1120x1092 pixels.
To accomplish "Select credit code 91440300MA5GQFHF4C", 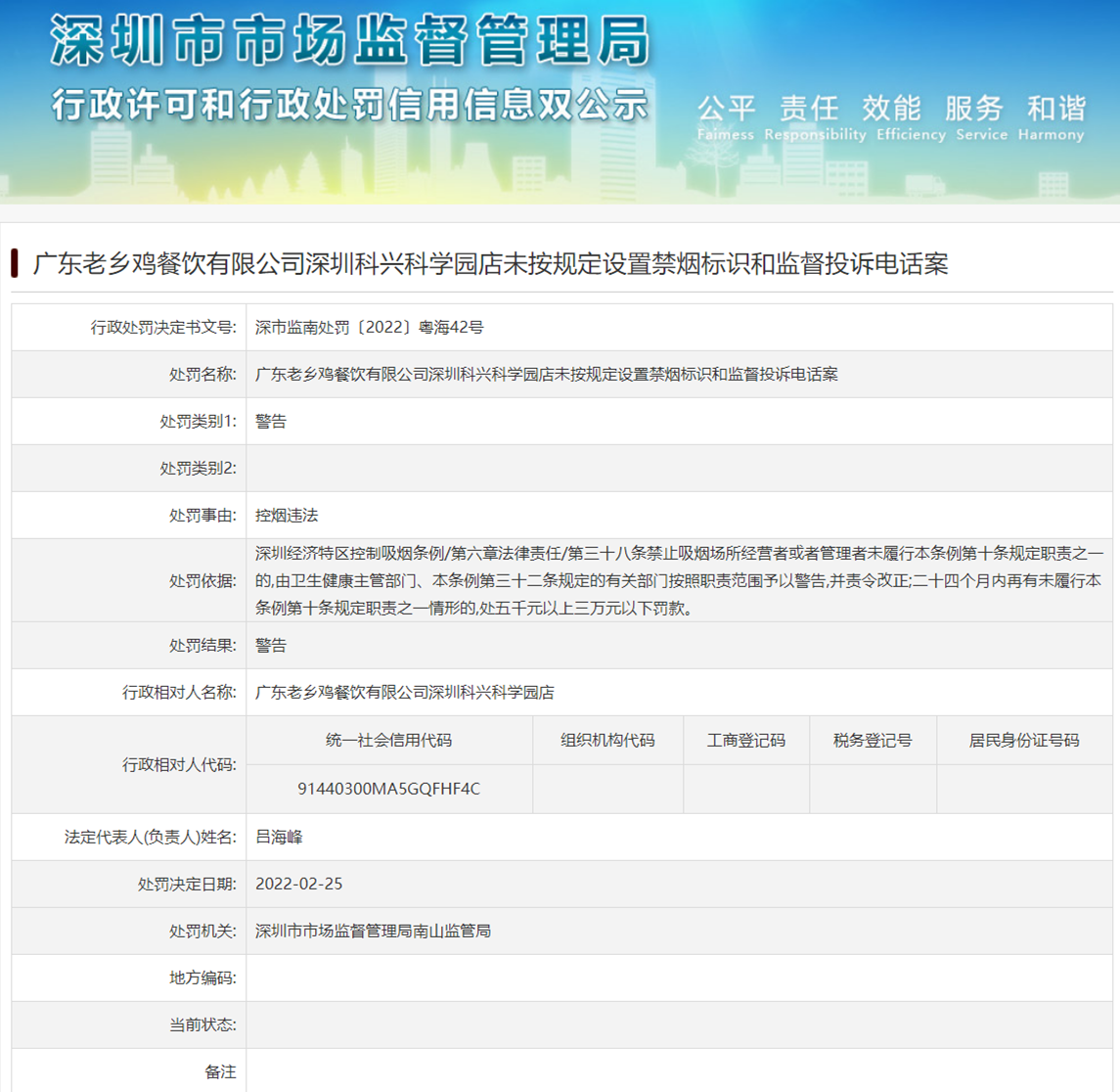I will (x=388, y=789).
